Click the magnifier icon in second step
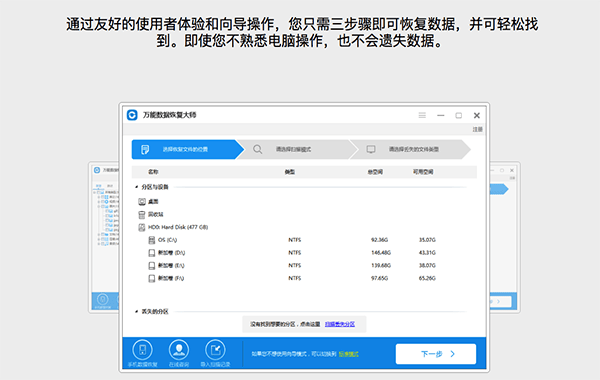Image resolution: width=600 pixels, height=380 pixels. click(258, 149)
